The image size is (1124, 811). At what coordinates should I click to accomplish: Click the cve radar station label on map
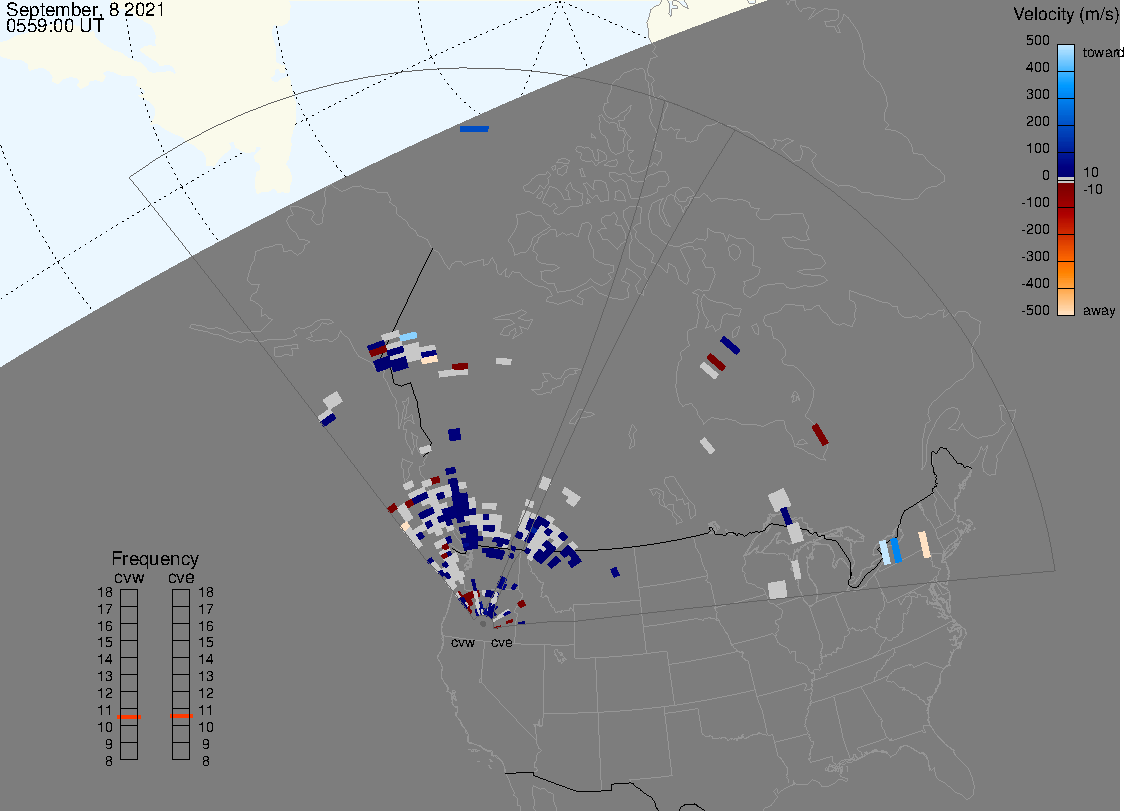click(501, 643)
